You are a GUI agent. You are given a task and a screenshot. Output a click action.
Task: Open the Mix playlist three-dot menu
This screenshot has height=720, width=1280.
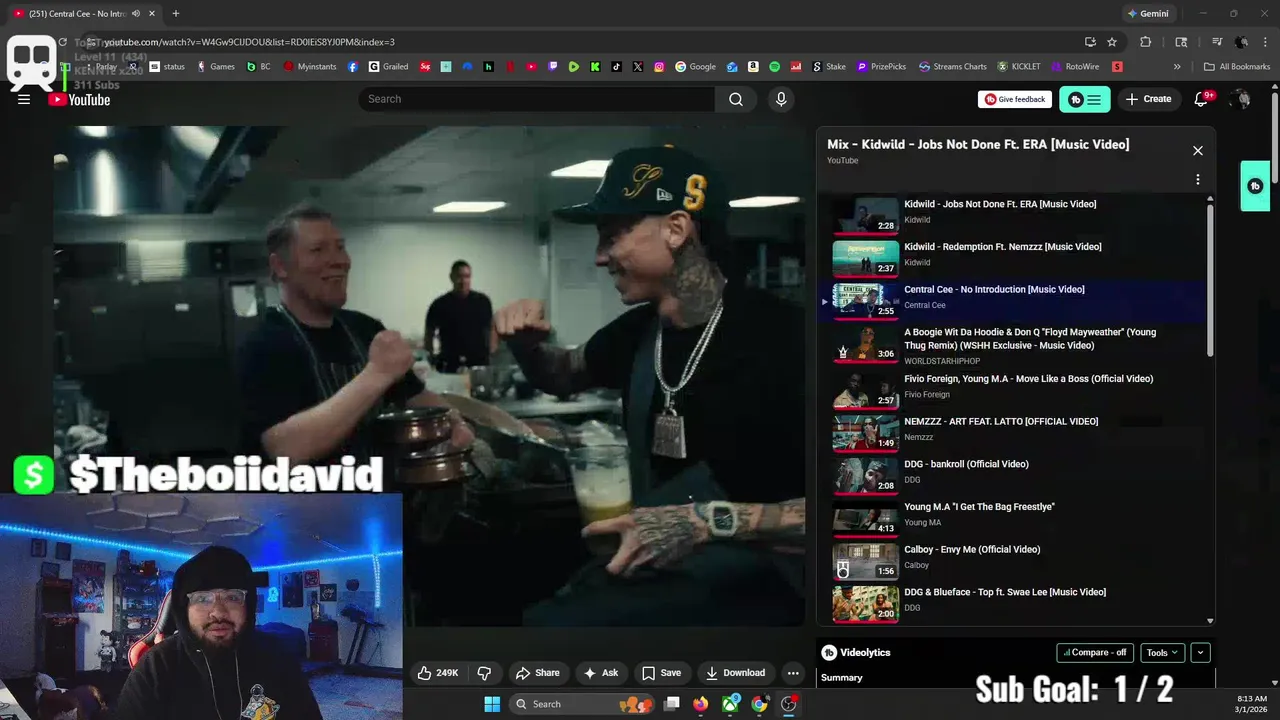tap(1197, 180)
